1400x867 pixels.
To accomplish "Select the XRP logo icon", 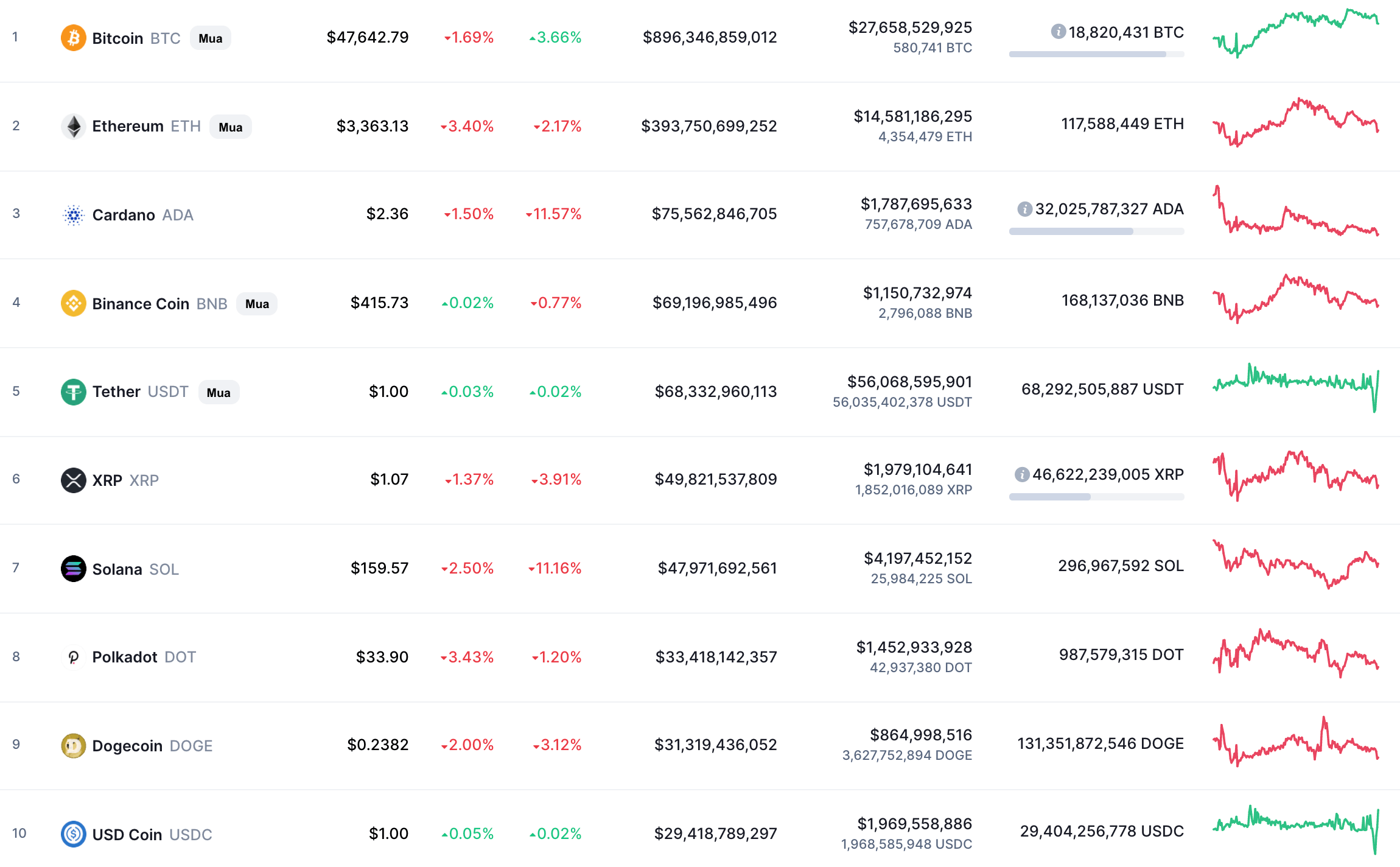I will (x=73, y=479).
